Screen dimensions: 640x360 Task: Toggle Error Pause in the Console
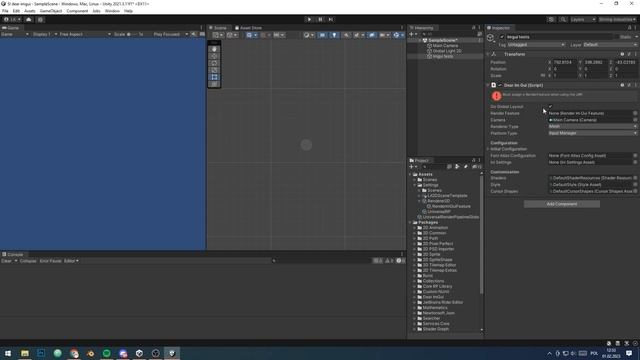(x=50, y=261)
